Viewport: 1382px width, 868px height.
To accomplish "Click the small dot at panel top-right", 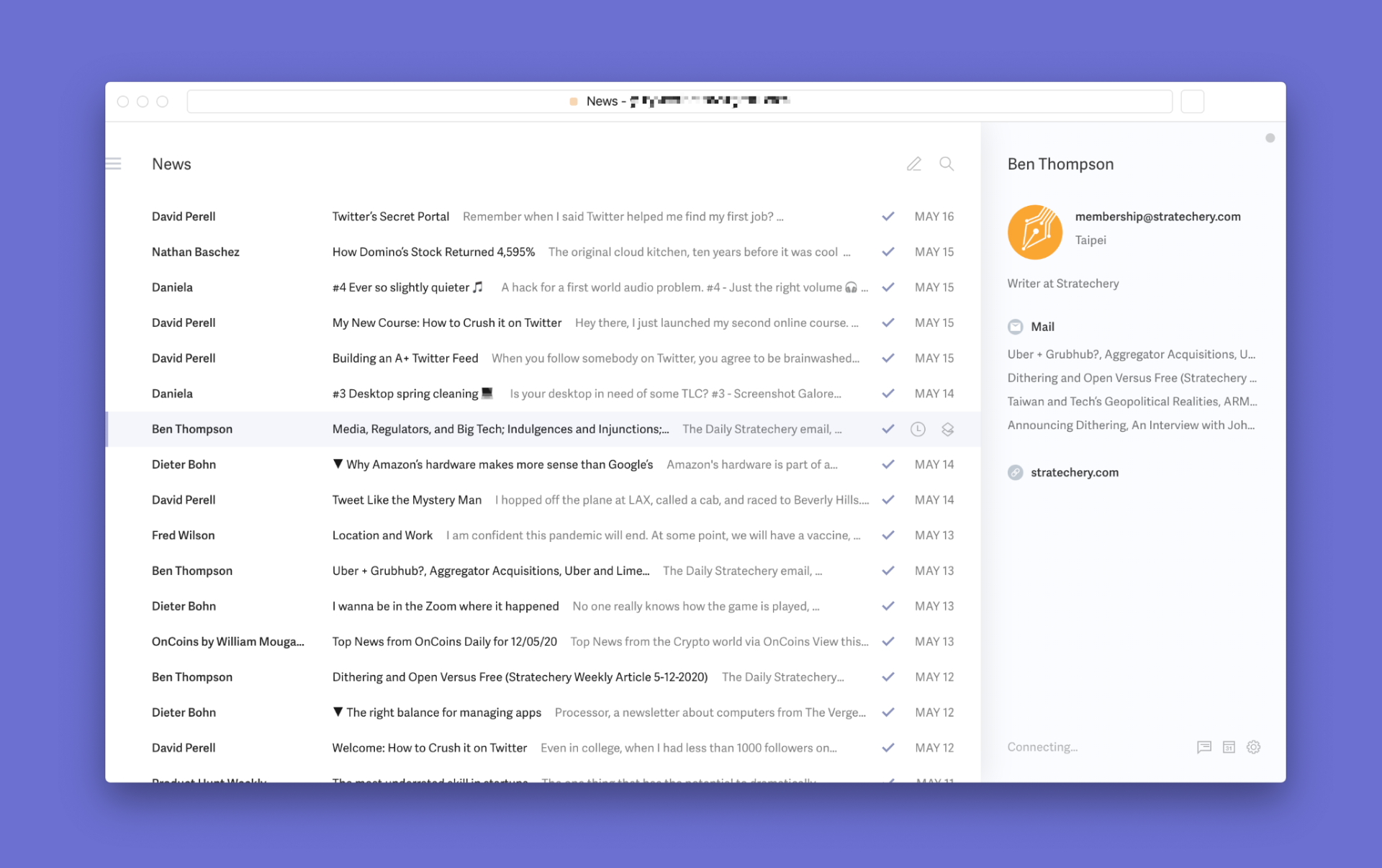I will (x=1270, y=138).
